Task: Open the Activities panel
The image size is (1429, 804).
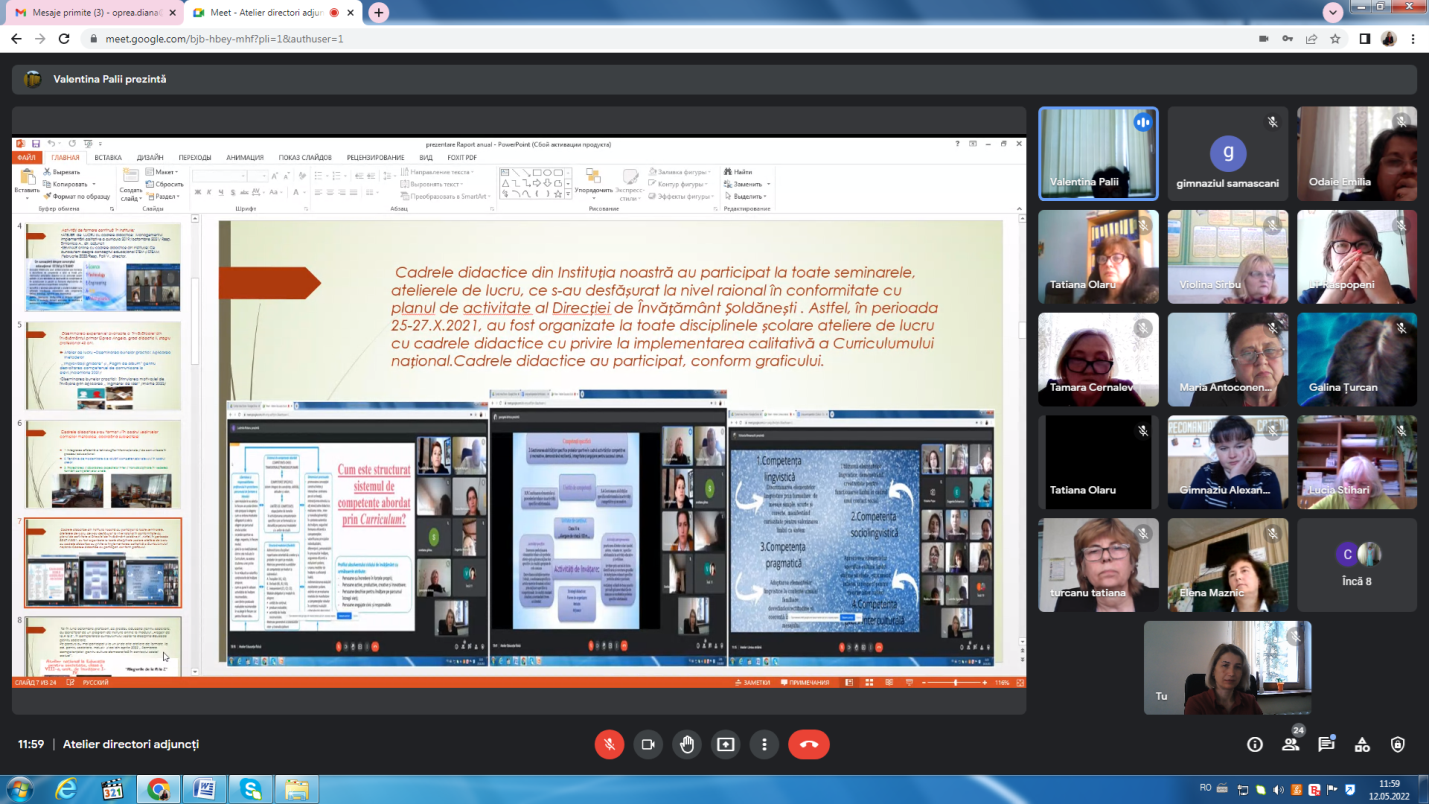Action: pyautogui.click(x=1362, y=744)
